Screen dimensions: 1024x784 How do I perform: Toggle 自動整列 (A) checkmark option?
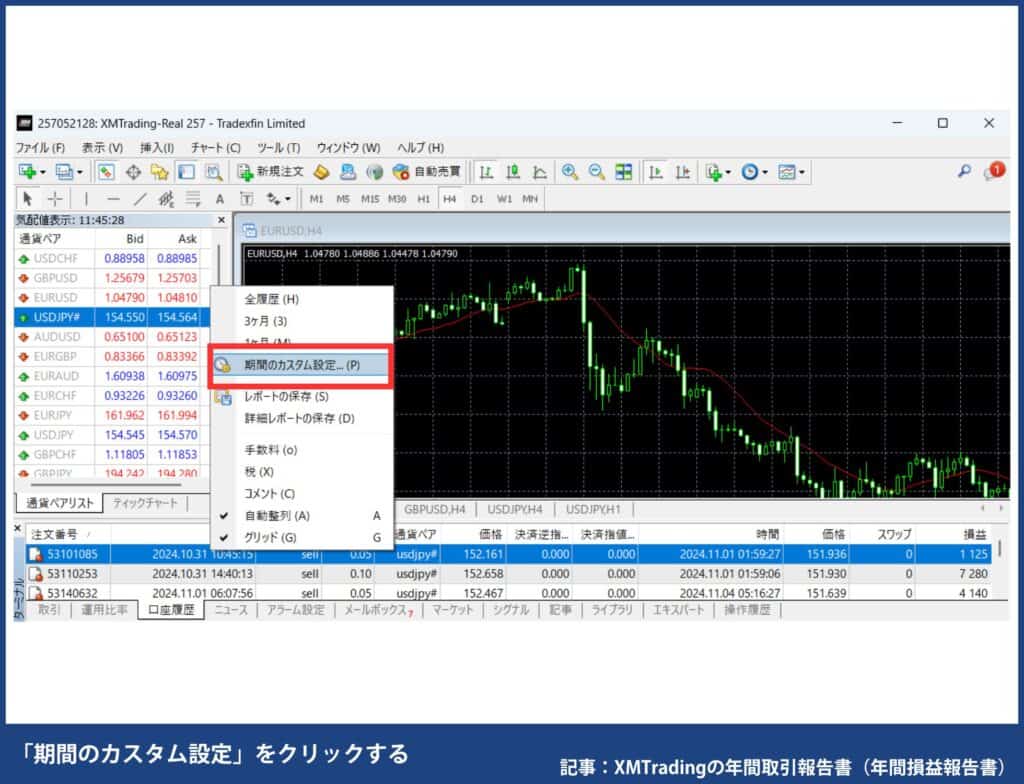point(278,515)
